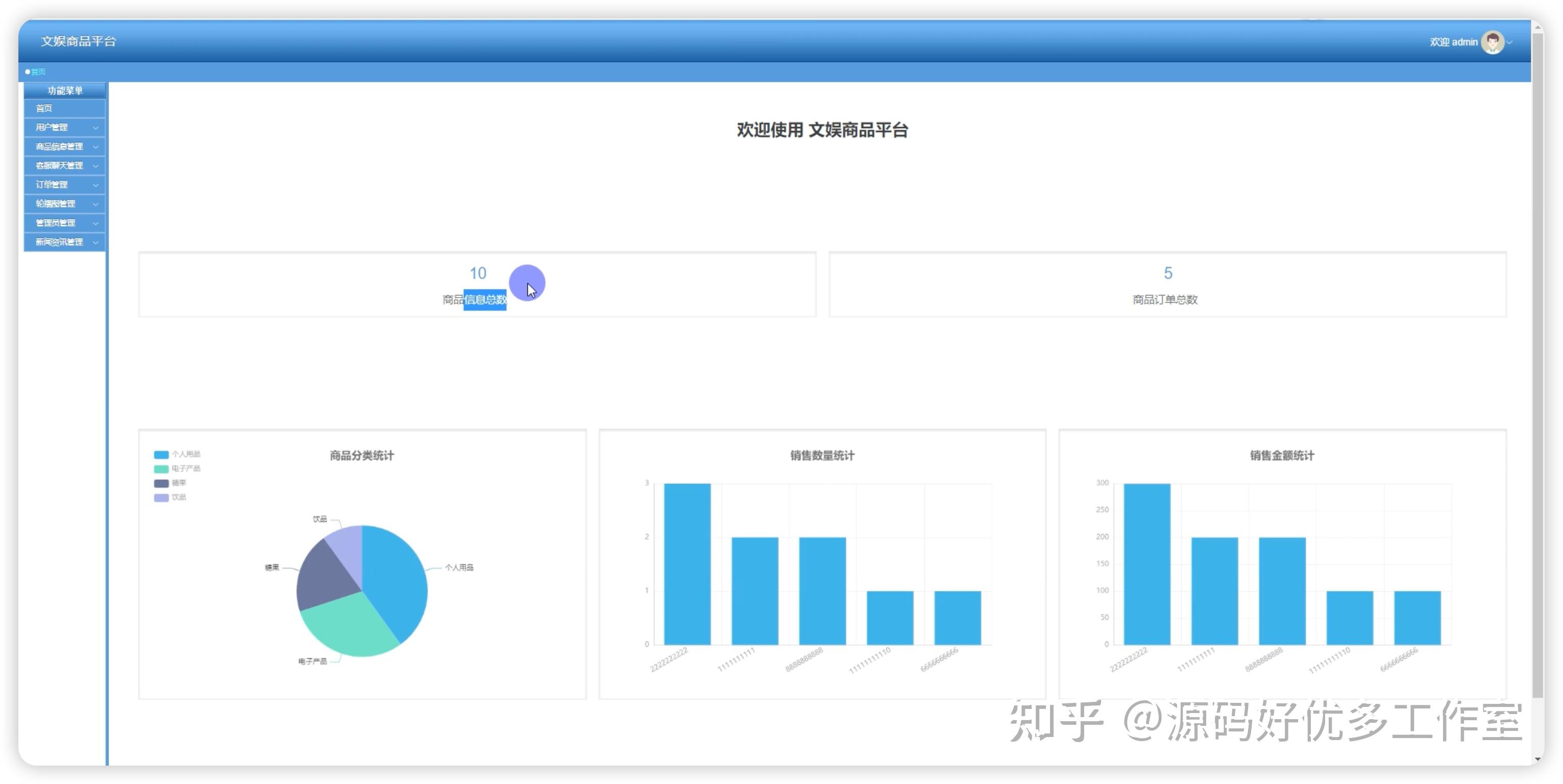Expand 商品信息管理 menu chevron
Image resolution: width=1563 pixels, height=784 pixels.
tap(95, 147)
